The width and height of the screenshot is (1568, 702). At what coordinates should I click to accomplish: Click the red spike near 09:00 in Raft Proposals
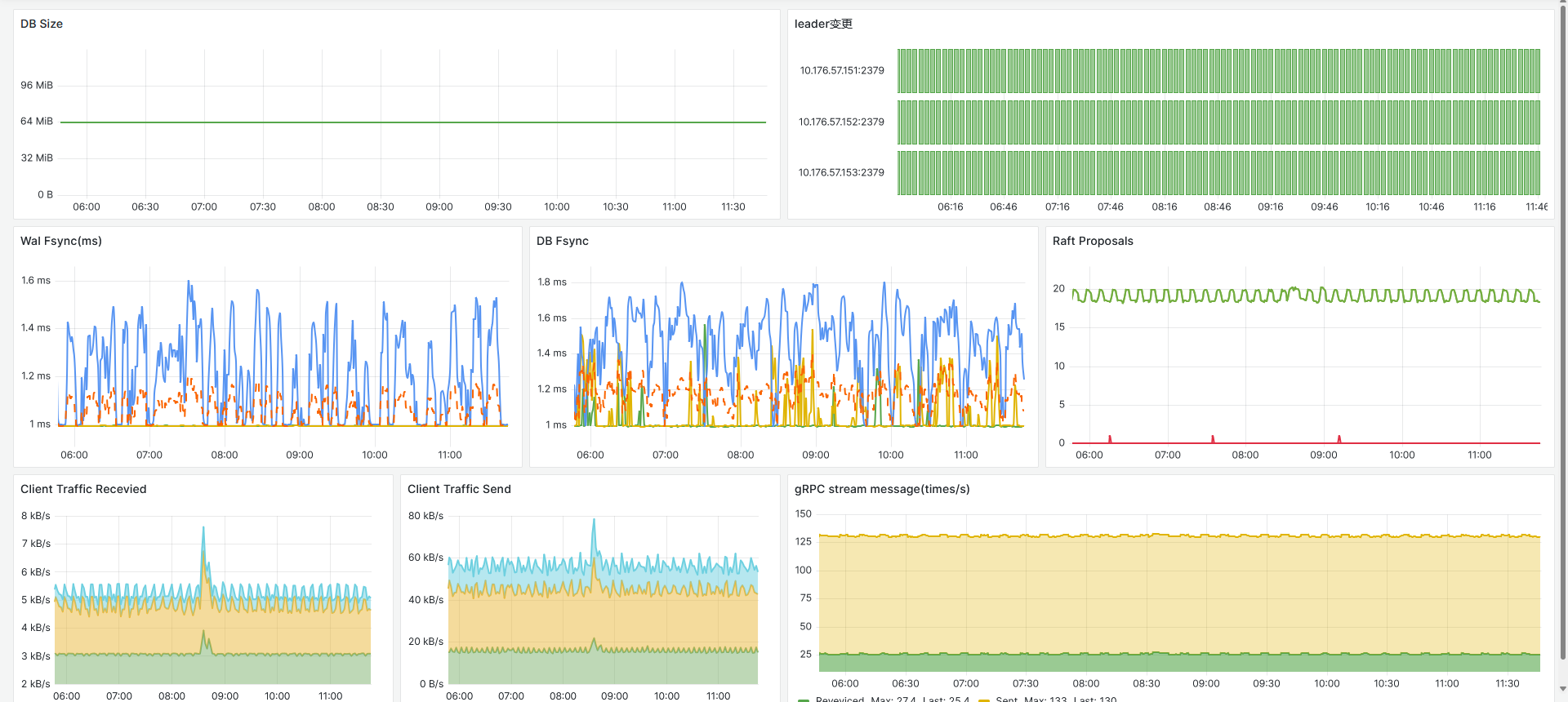click(x=1339, y=439)
